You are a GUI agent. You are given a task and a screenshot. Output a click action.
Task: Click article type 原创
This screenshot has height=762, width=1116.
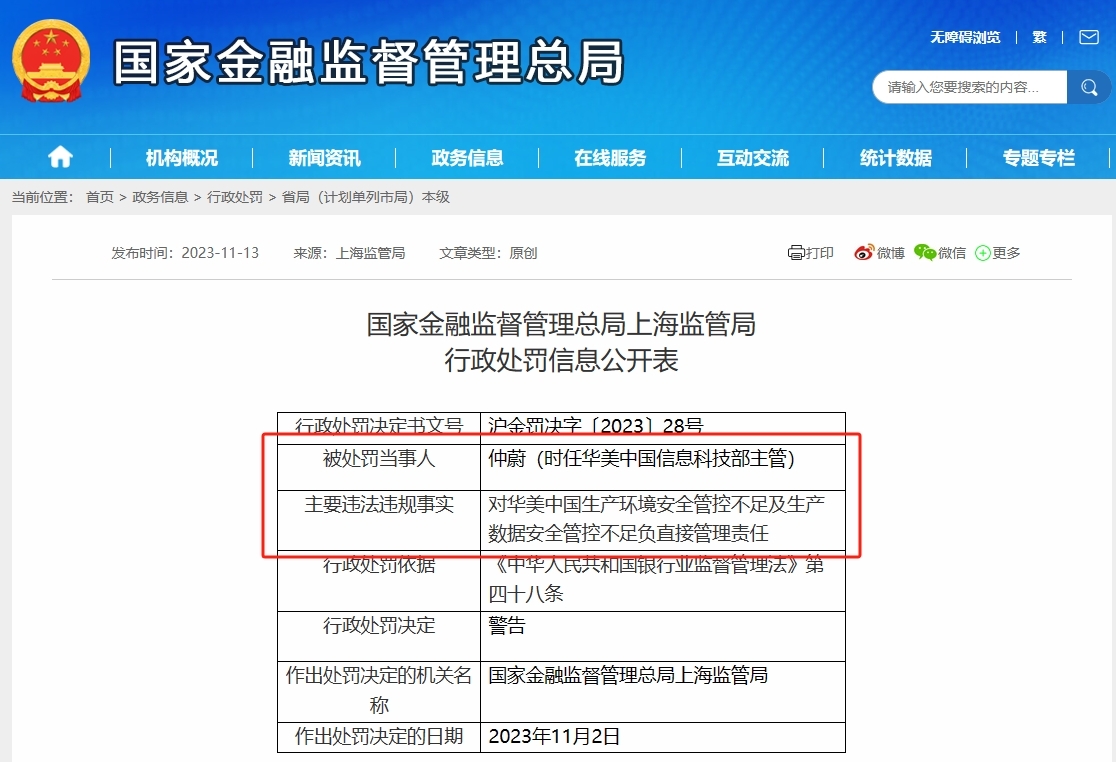click(523, 253)
